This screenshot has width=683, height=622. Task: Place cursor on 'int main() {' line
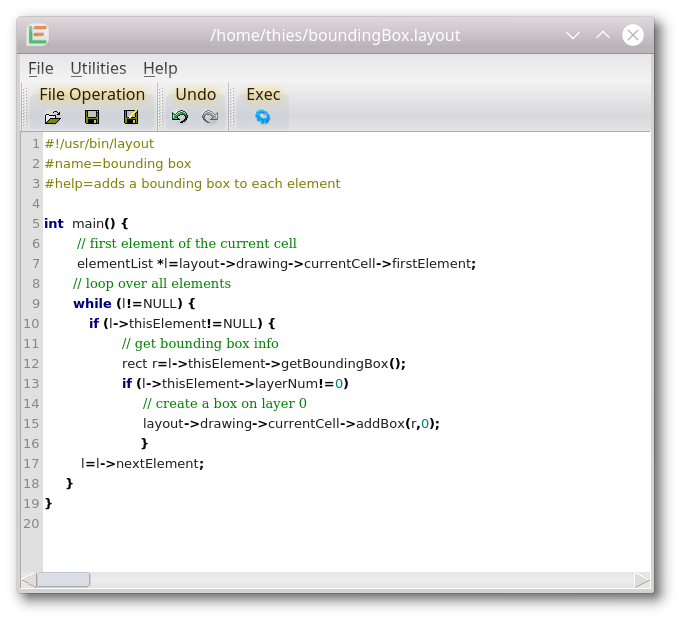86,224
